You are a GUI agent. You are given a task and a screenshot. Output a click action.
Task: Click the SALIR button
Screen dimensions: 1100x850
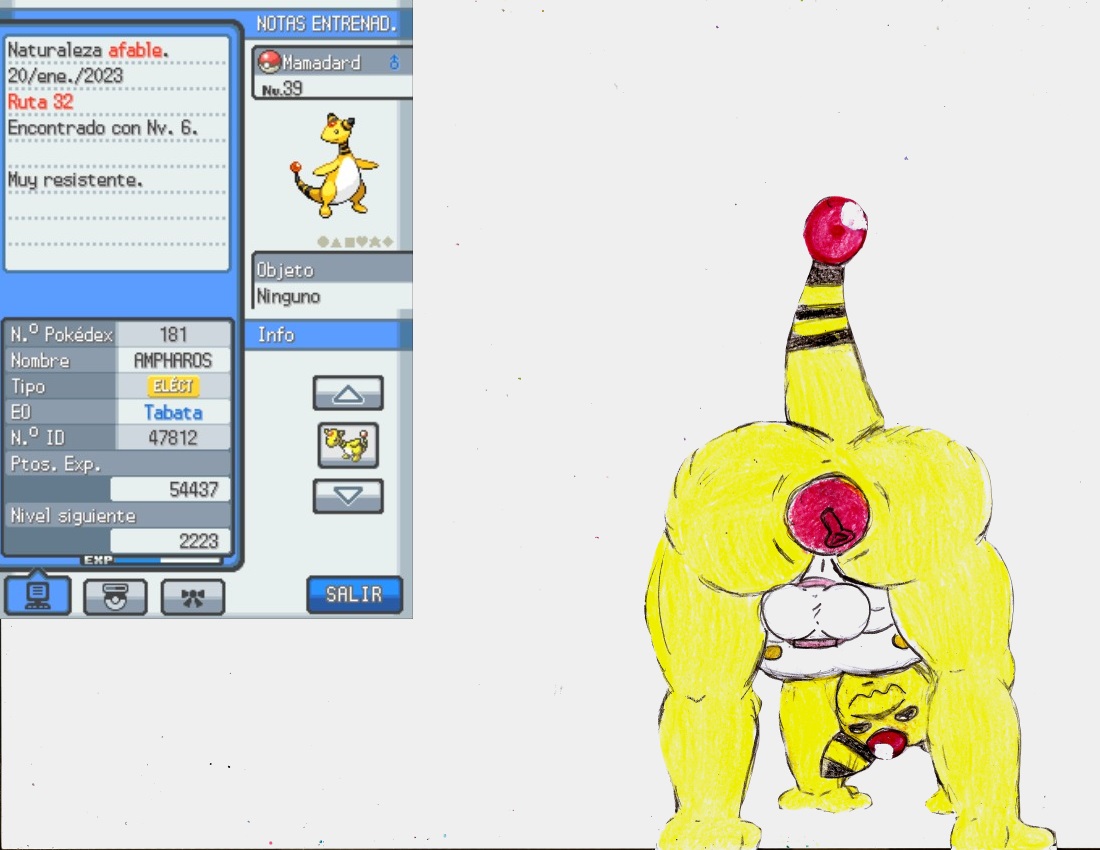(x=354, y=595)
